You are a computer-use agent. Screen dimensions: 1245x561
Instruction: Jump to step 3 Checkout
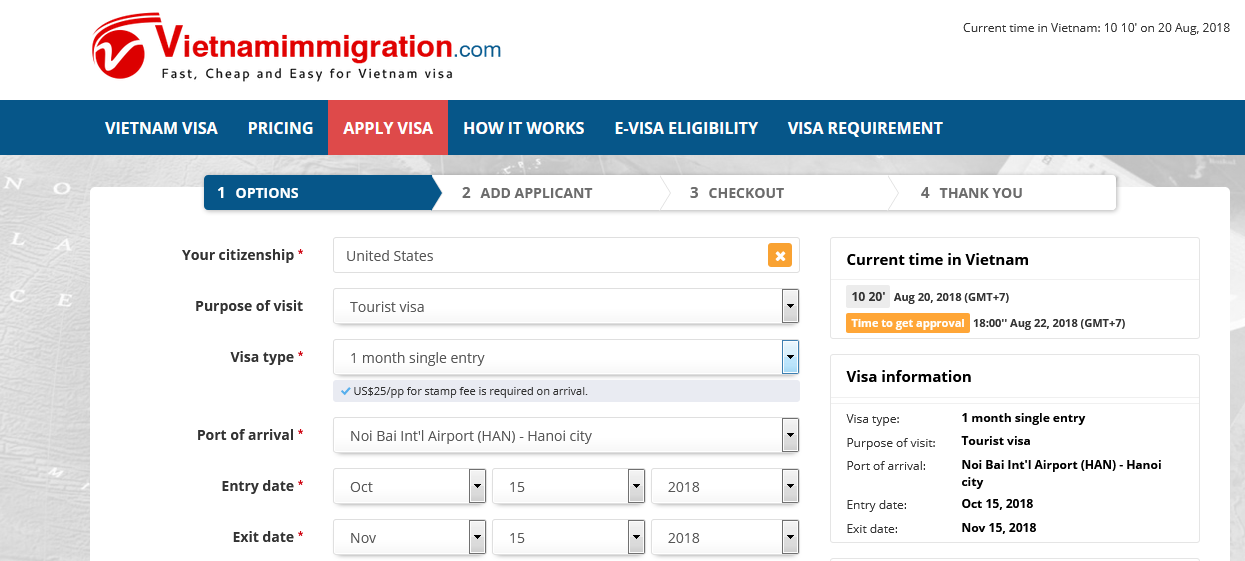click(x=746, y=193)
